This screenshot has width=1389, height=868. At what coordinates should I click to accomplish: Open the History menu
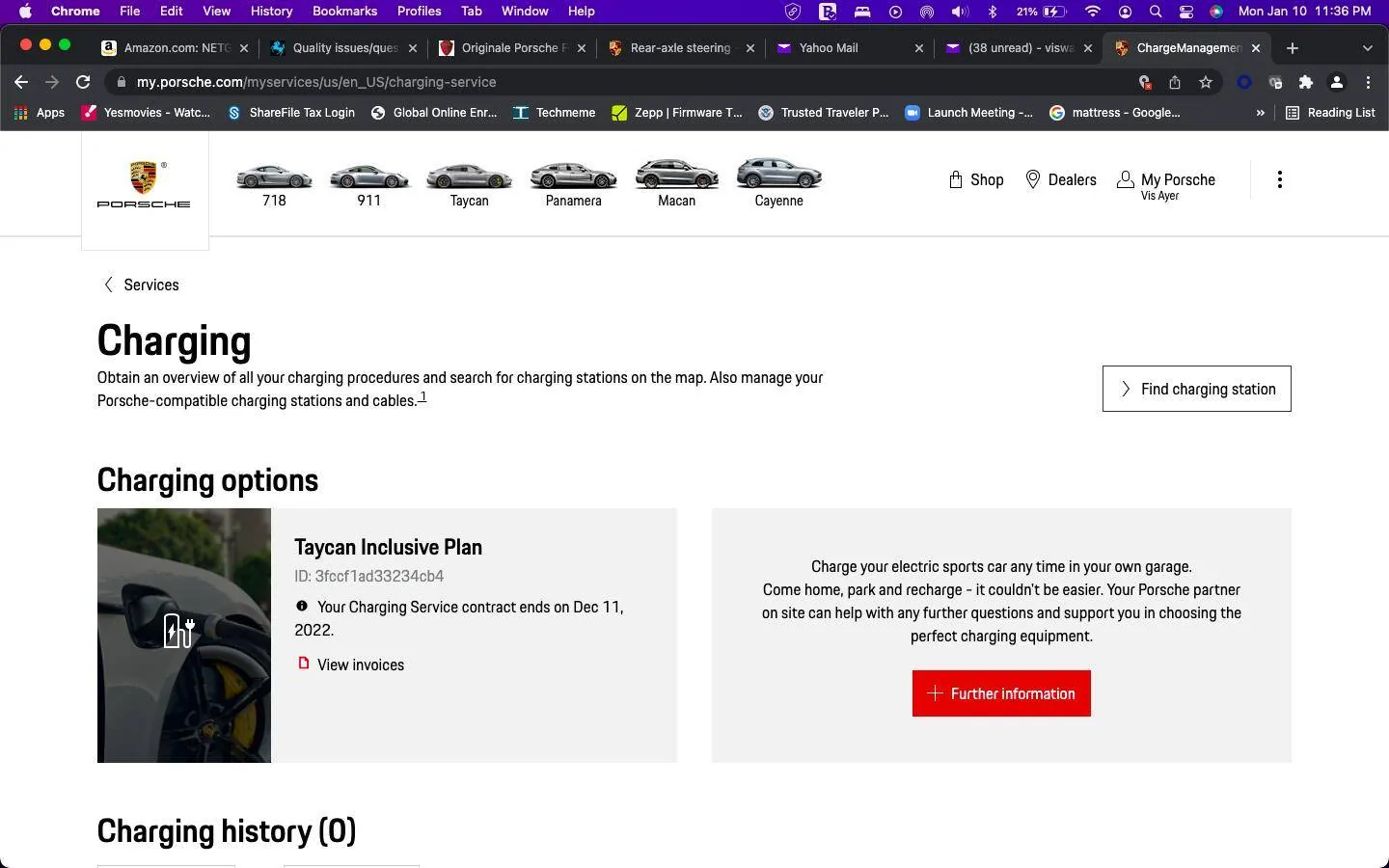[x=271, y=12]
